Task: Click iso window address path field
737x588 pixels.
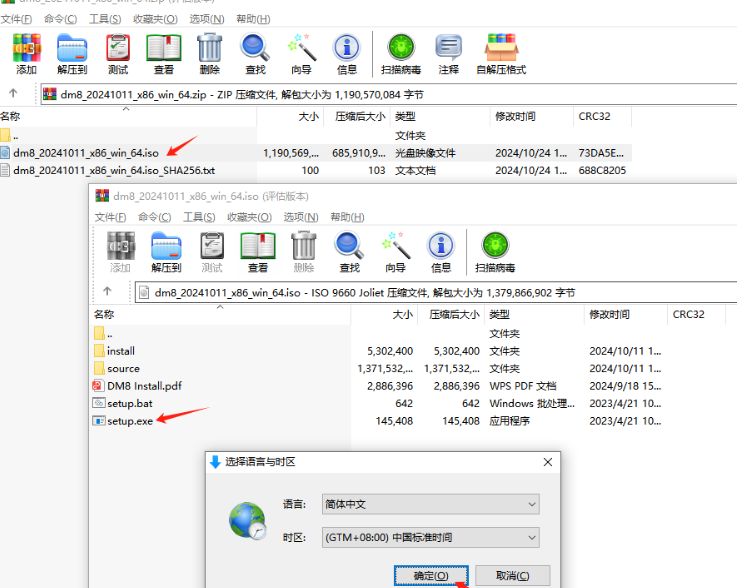Action: [436, 292]
